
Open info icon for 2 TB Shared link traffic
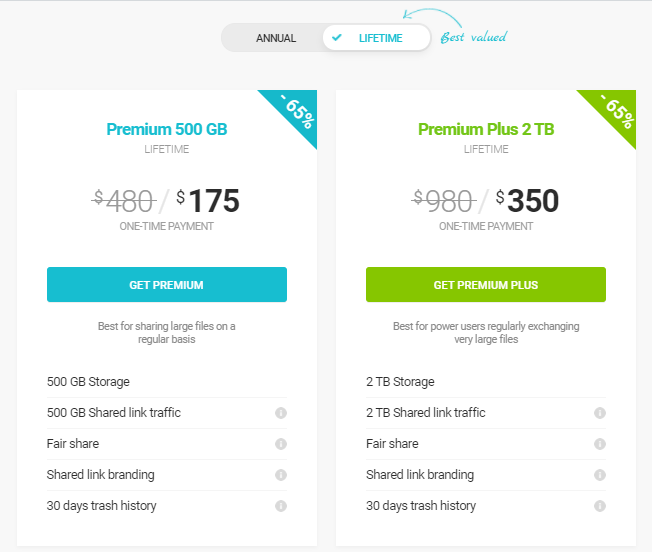pyautogui.click(x=600, y=413)
